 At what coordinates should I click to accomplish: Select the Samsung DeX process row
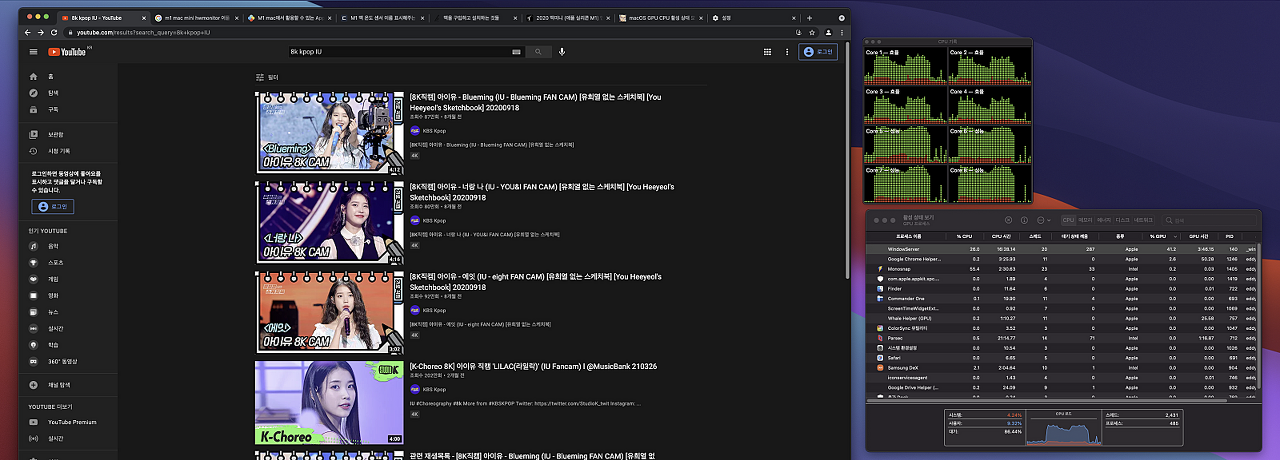[1060, 367]
